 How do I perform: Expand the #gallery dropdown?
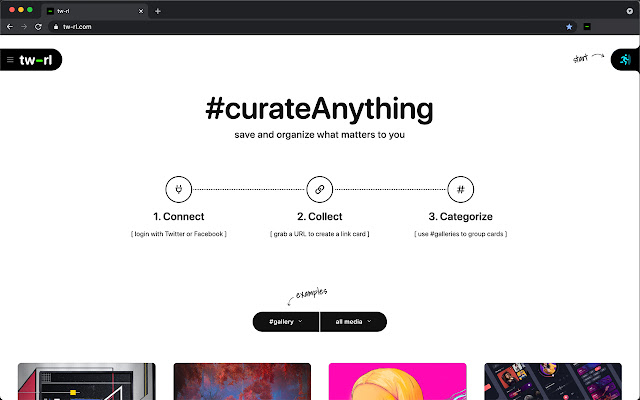tap(286, 322)
